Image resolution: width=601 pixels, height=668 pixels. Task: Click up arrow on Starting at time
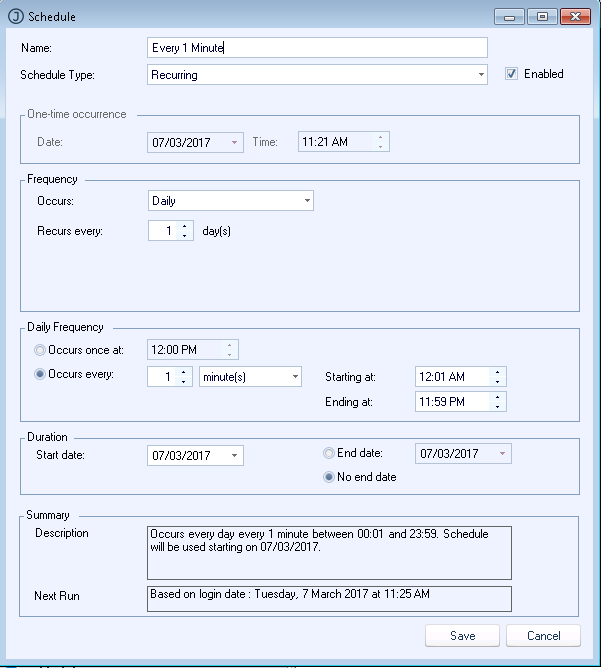[x=499, y=372]
